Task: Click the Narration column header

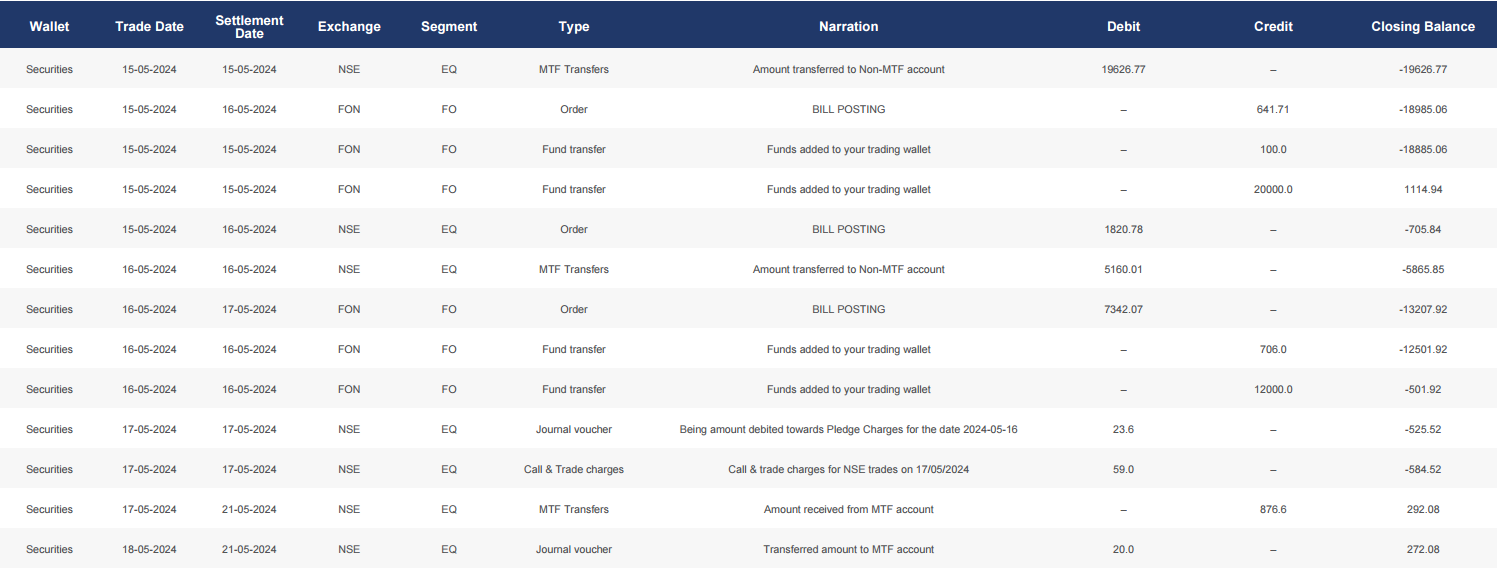Action: 848,27
